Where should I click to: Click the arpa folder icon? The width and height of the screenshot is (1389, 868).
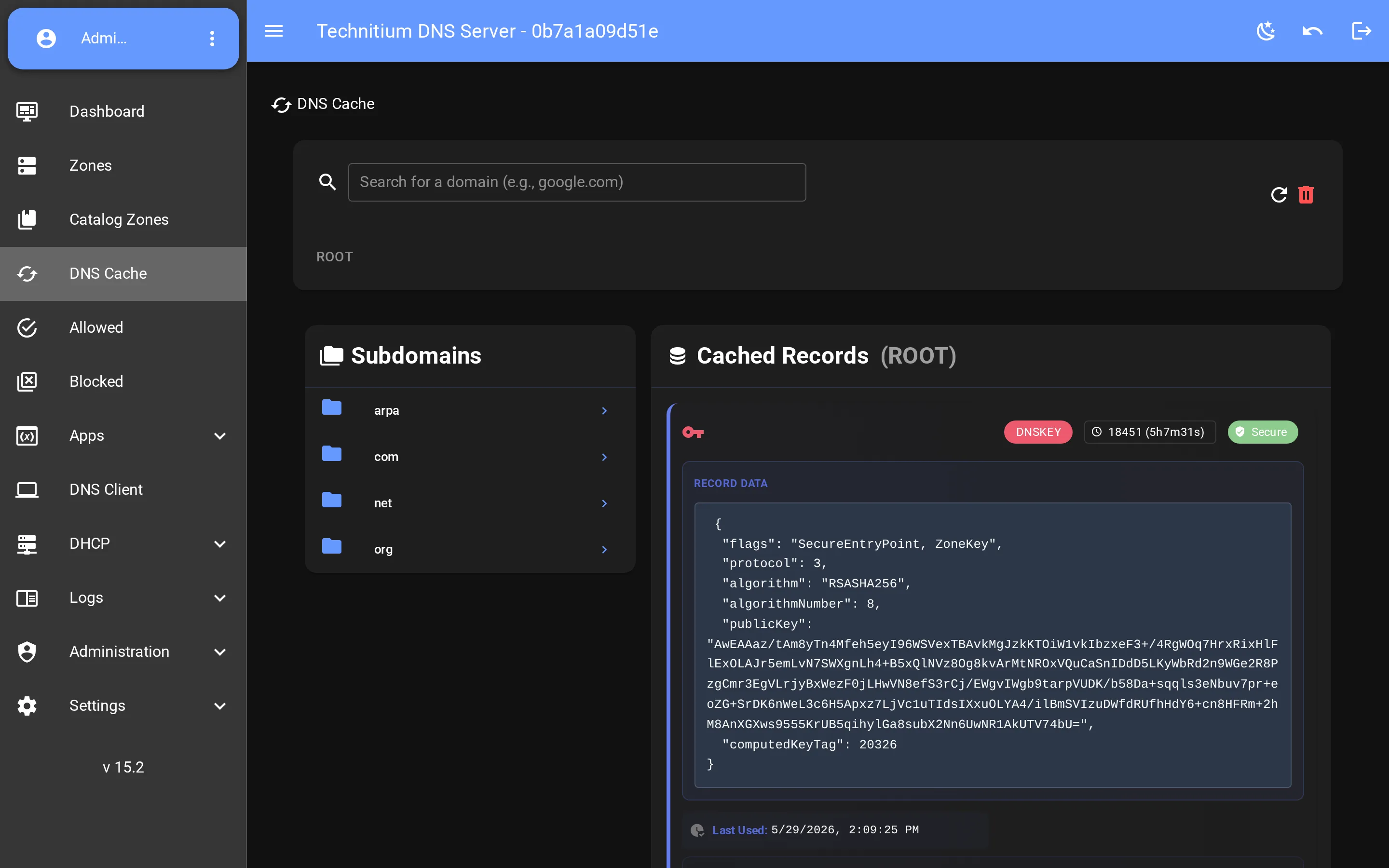click(x=332, y=407)
